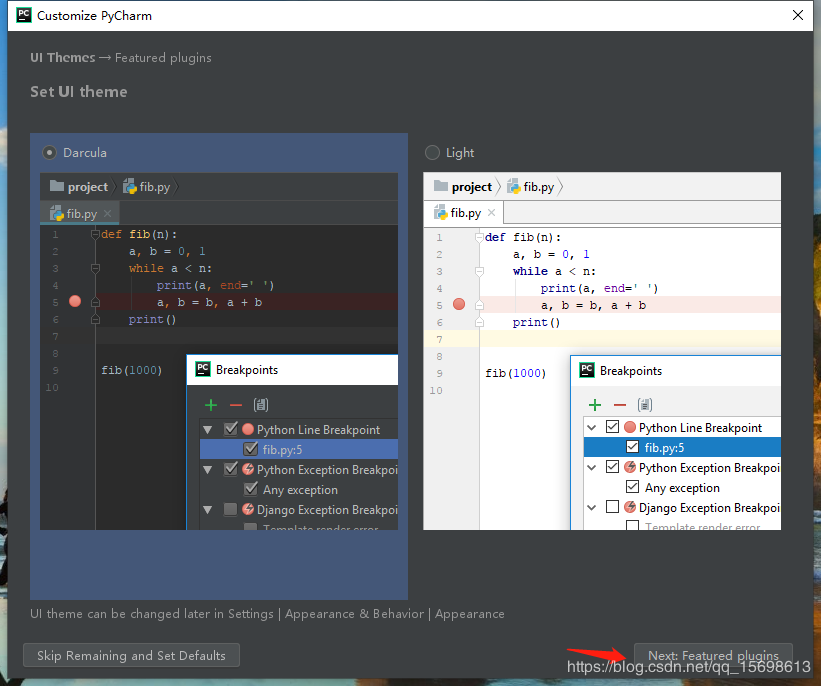821x686 pixels.
Task: Check Django Exception Breakpoint checkbox in Darcula preview
Action: point(230,509)
